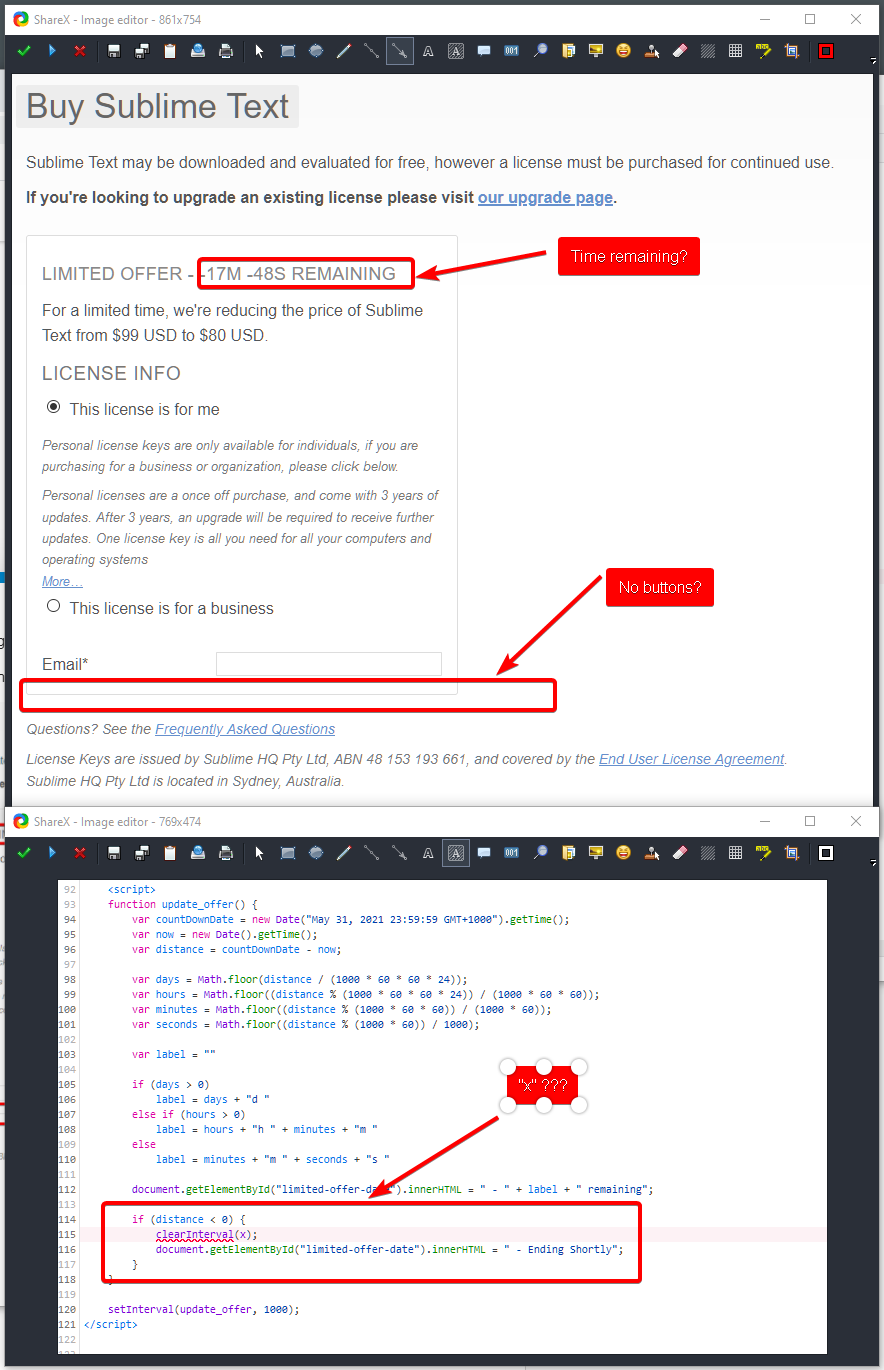
Task: Select the move cursor tool in 861x754 editor
Action: (260, 51)
